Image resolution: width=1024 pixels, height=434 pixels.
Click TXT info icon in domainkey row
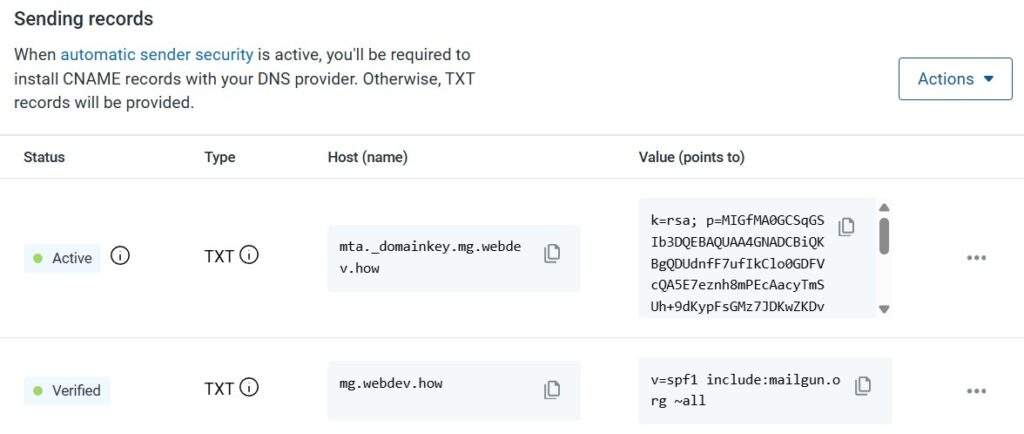pos(249,256)
